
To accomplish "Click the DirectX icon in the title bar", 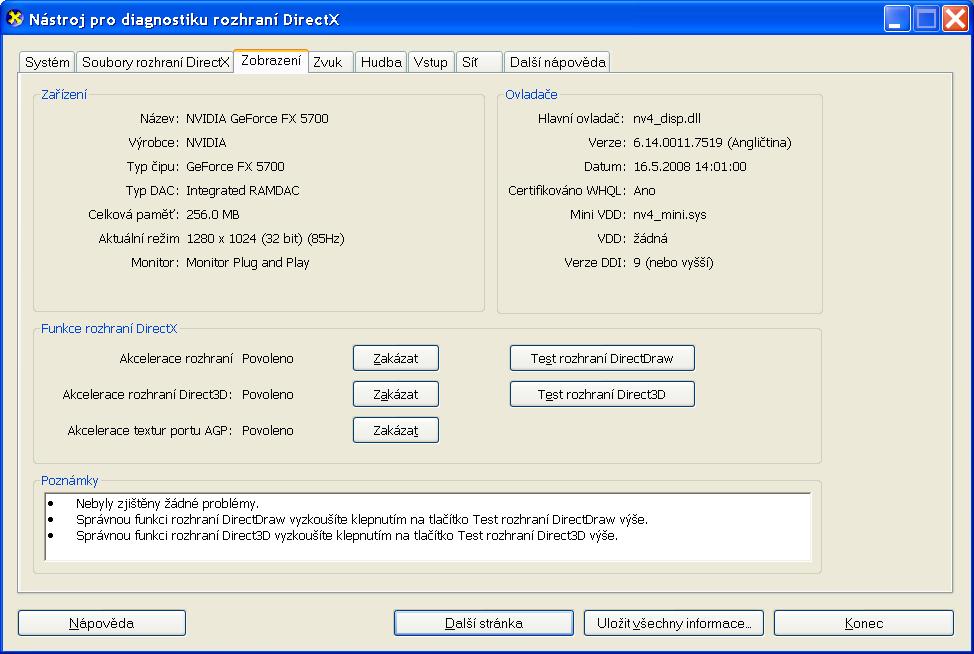I will click(x=14, y=18).
